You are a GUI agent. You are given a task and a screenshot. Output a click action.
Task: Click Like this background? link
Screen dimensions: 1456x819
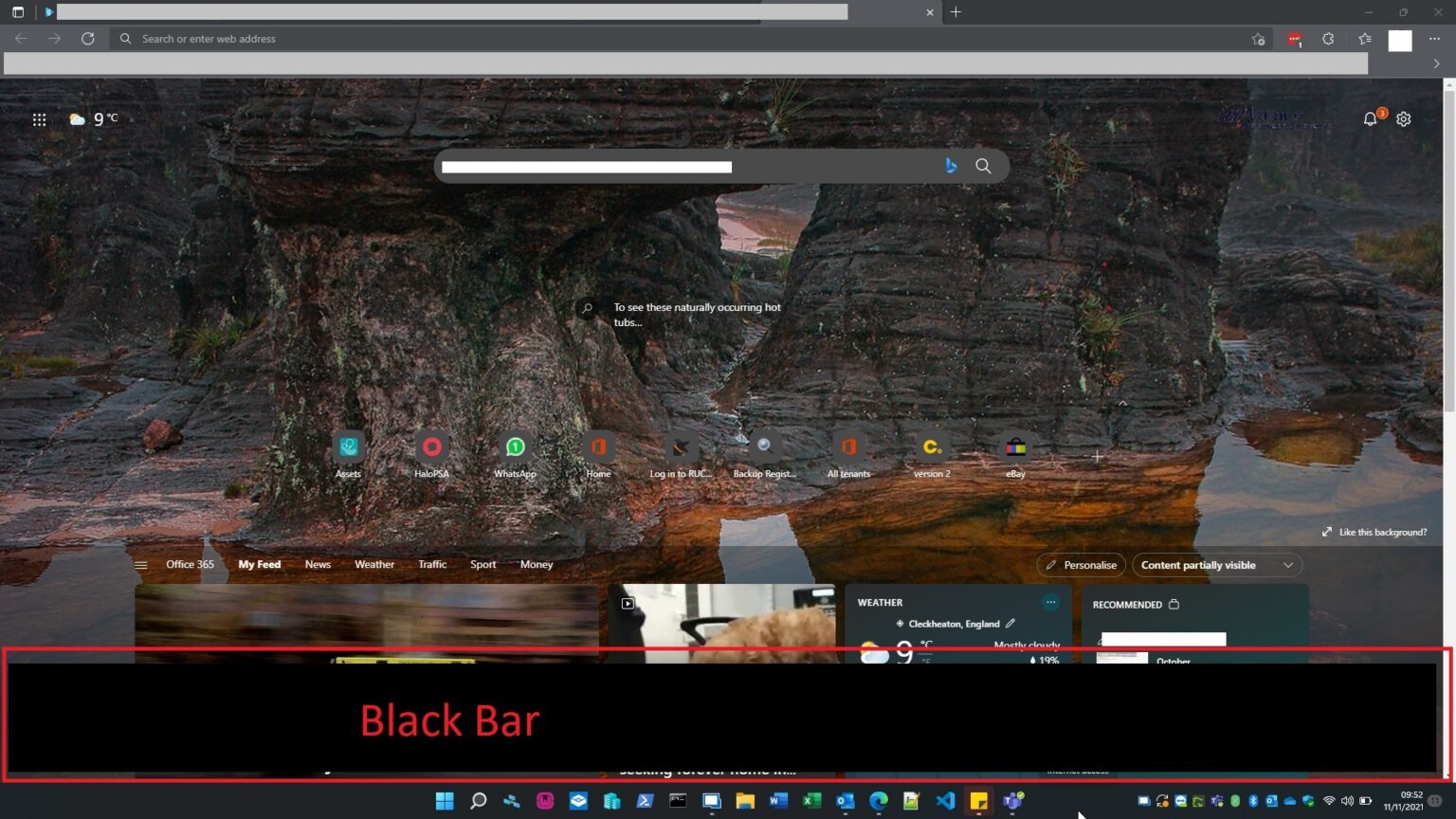(1374, 532)
